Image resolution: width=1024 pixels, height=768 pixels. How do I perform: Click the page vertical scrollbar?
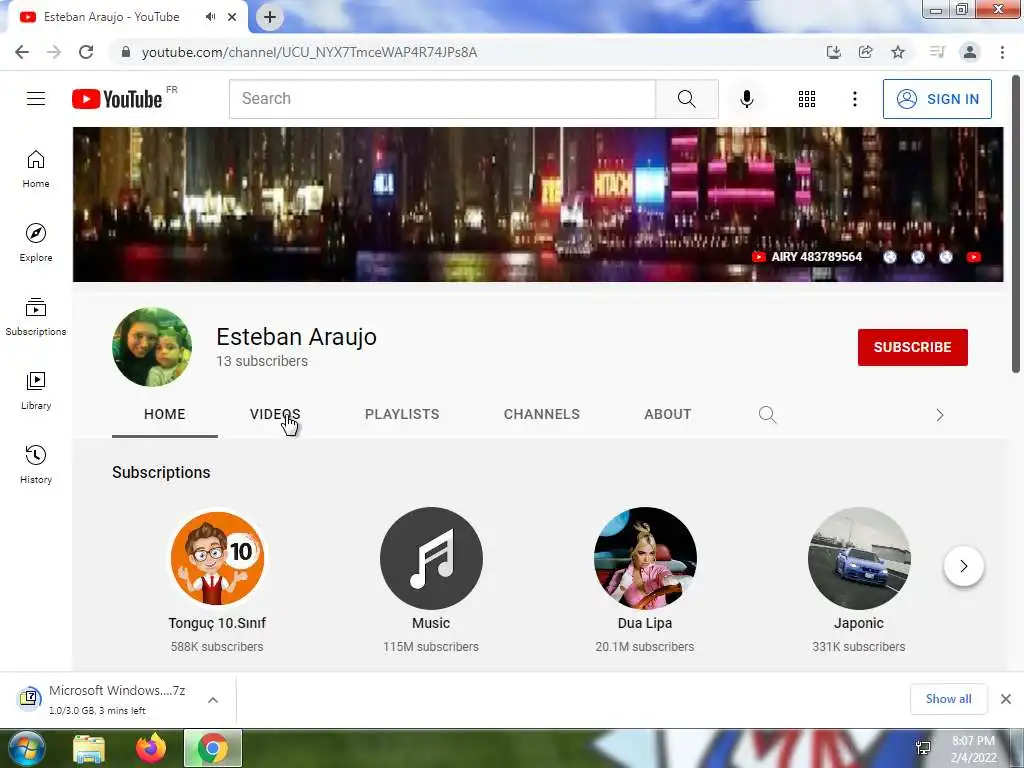1016,225
